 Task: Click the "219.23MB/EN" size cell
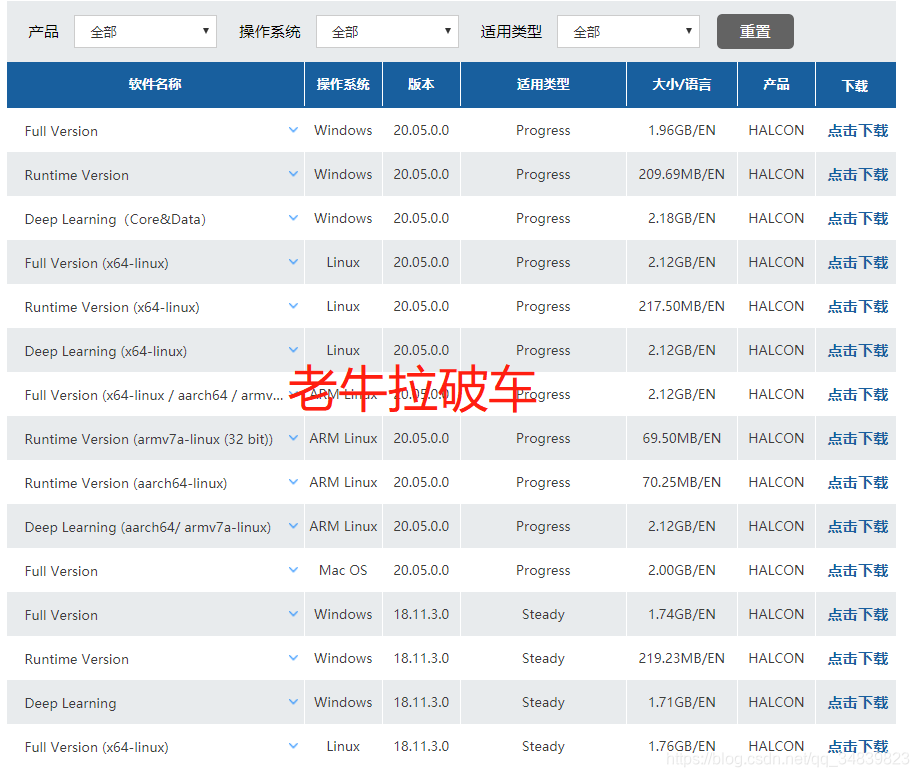pos(682,657)
